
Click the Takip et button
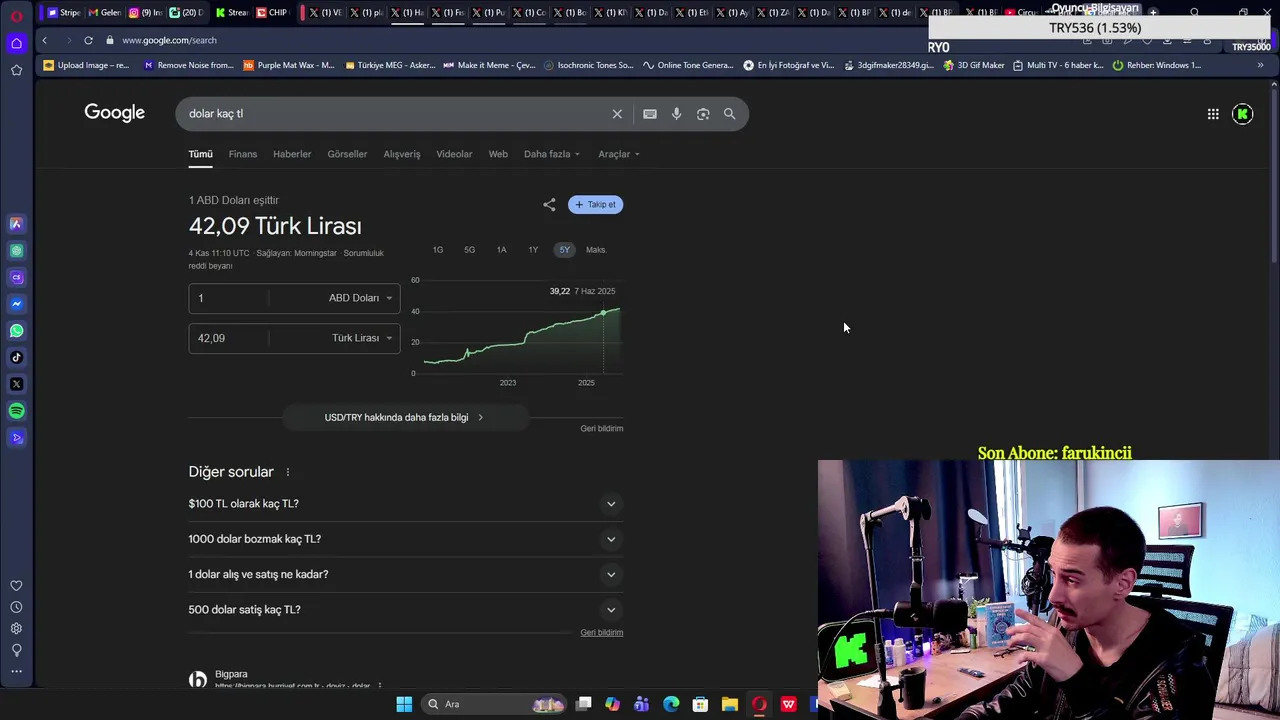(x=595, y=204)
